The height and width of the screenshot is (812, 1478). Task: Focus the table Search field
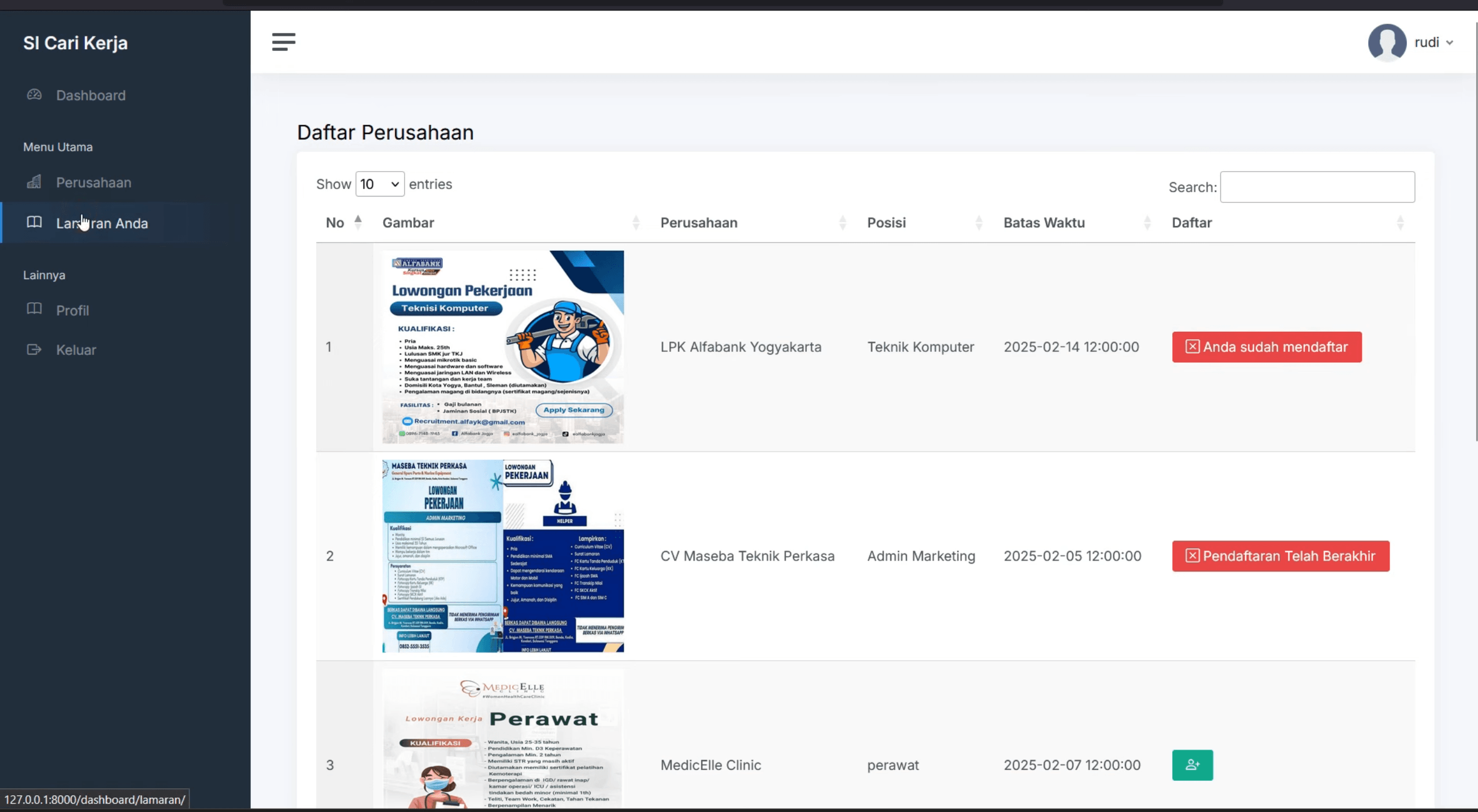[1317, 187]
